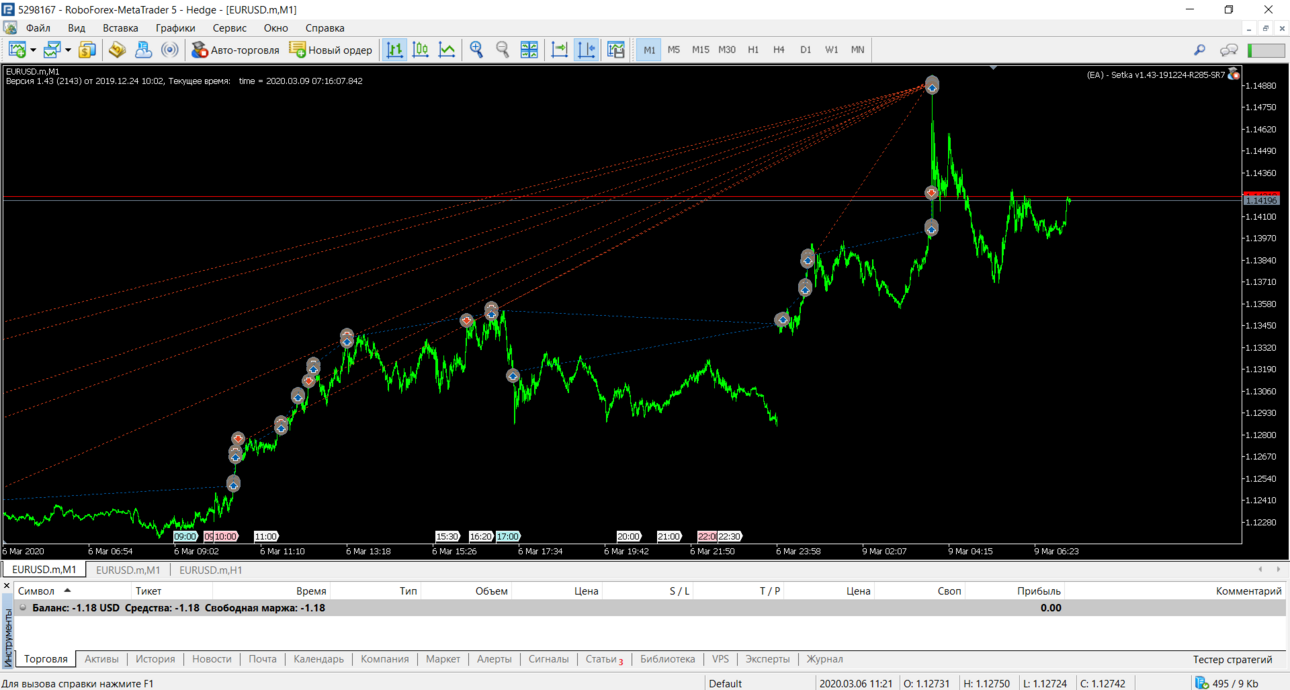Screen dimensions: 1290x690
Task: Click the zoom in magnifier icon
Action: pos(477,49)
